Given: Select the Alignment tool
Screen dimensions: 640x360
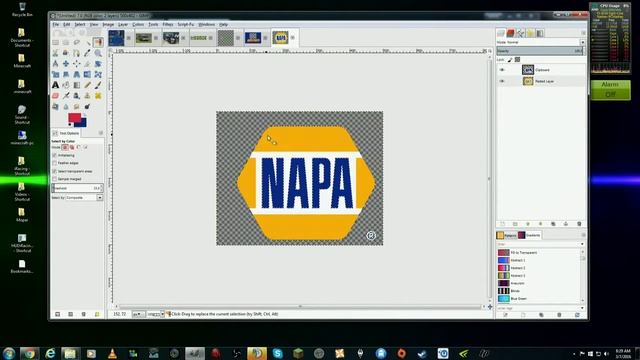Looking at the screenshot, I should tap(77, 64).
